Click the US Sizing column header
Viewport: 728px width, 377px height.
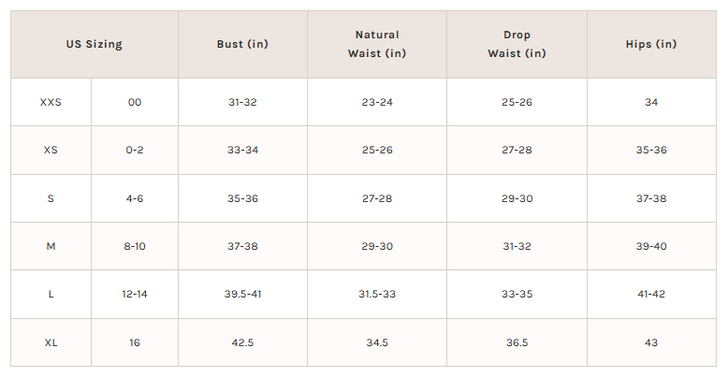(94, 44)
